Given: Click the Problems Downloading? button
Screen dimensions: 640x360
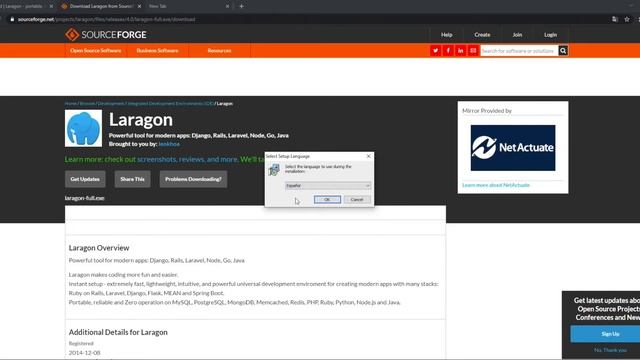Looking at the screenshot, I should 193,179.
